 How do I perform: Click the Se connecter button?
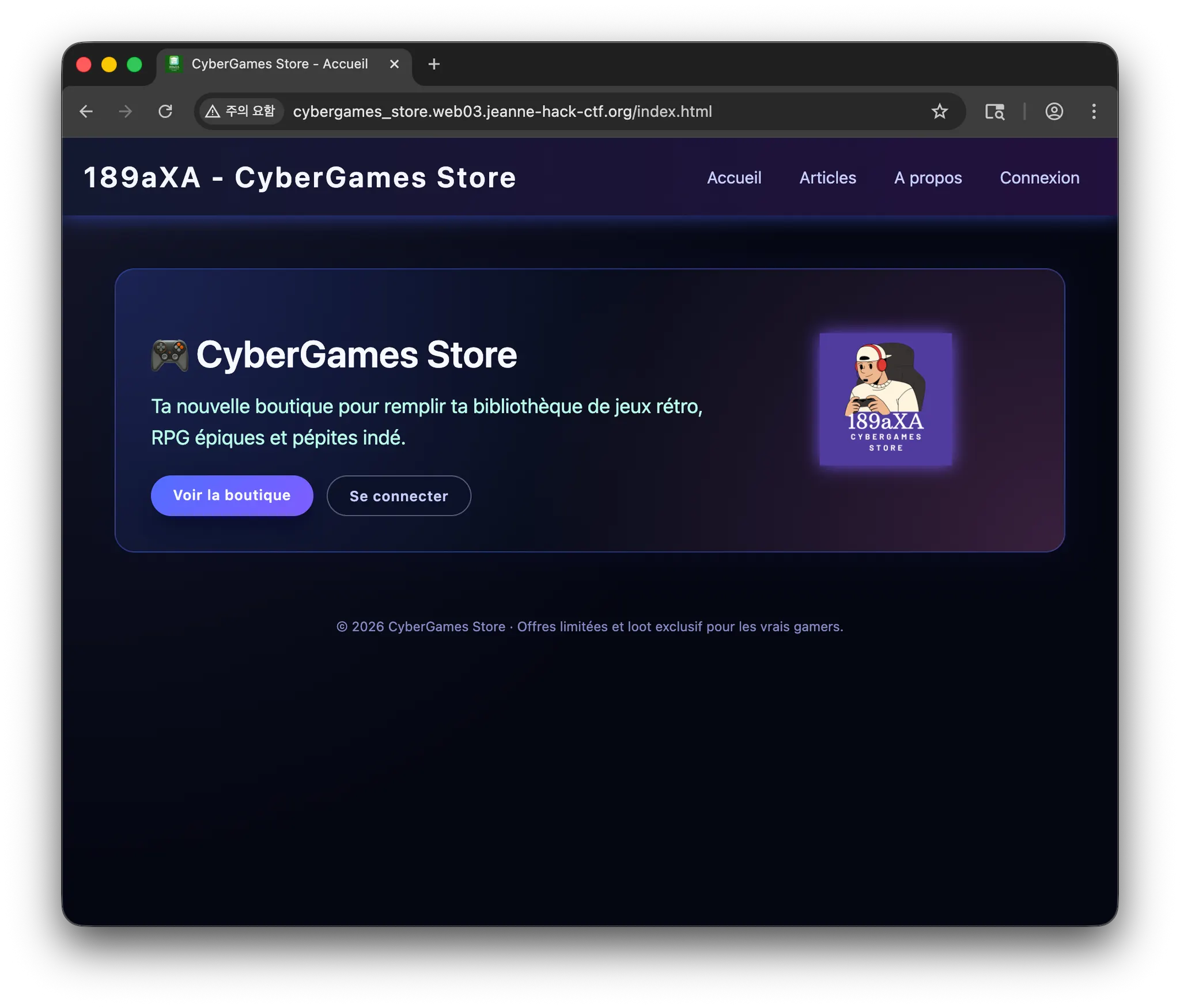point(399,496)
